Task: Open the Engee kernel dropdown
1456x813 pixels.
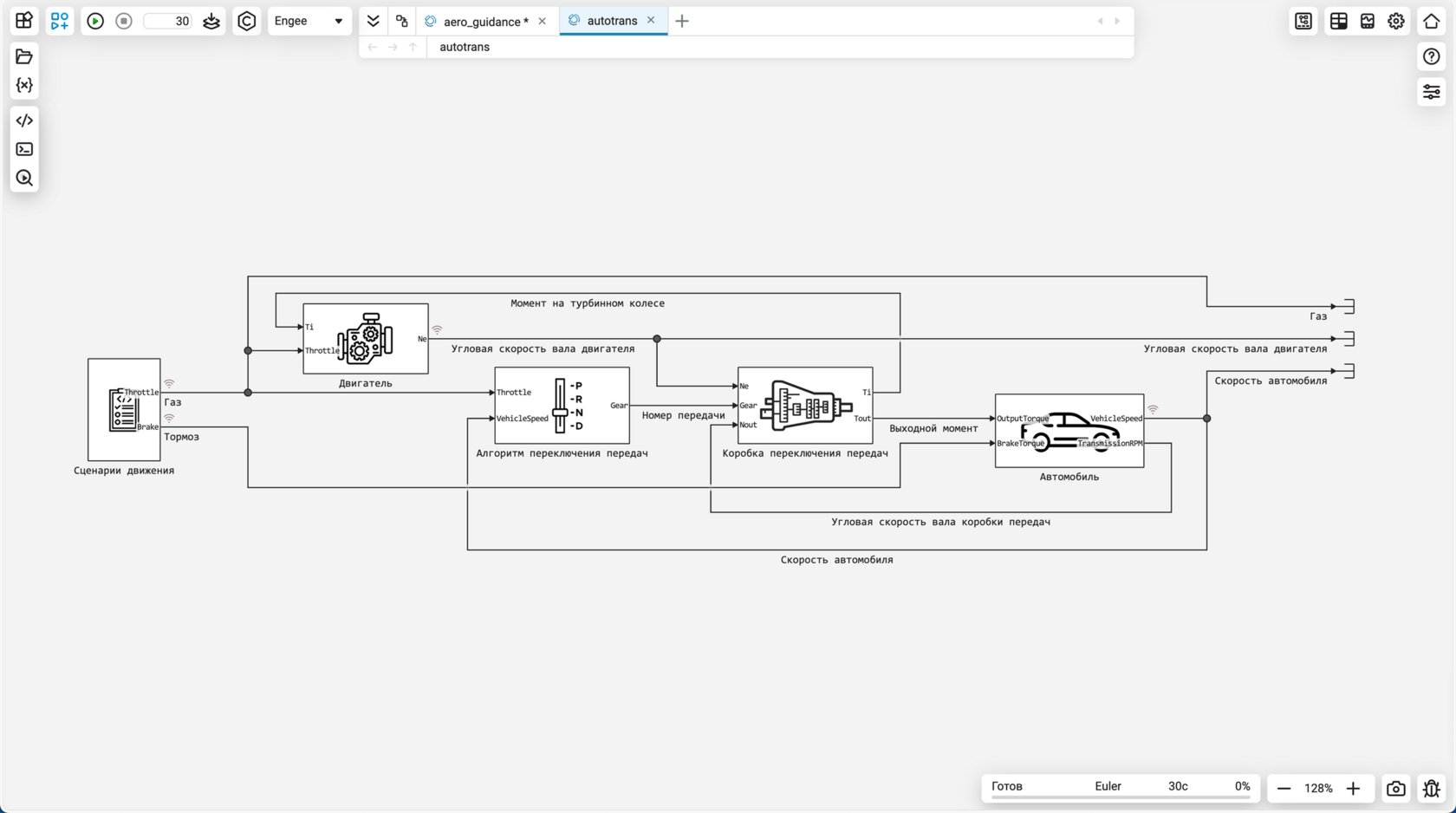Action: 309,21
